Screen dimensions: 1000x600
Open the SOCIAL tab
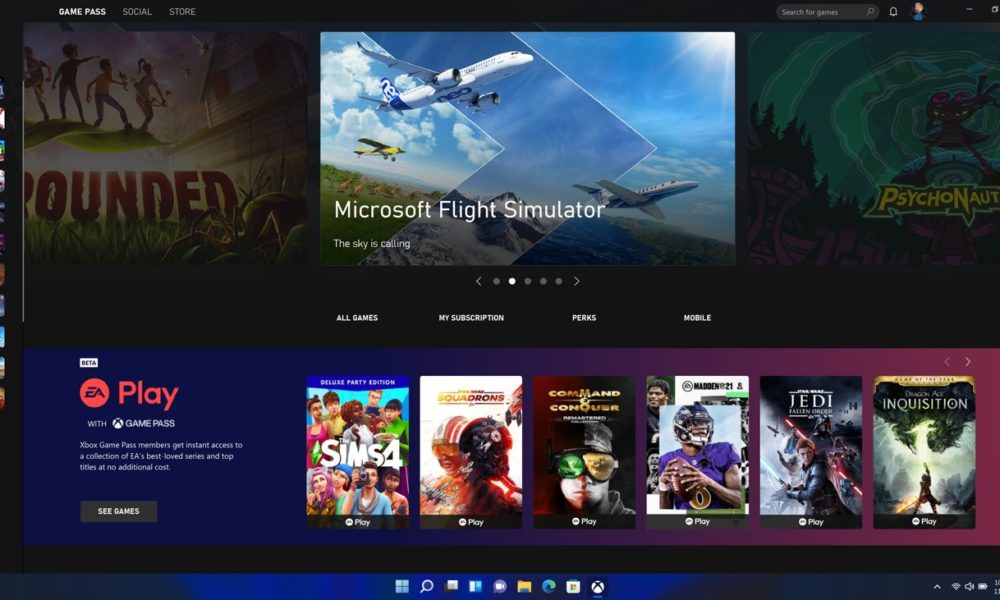pos(137,11)
